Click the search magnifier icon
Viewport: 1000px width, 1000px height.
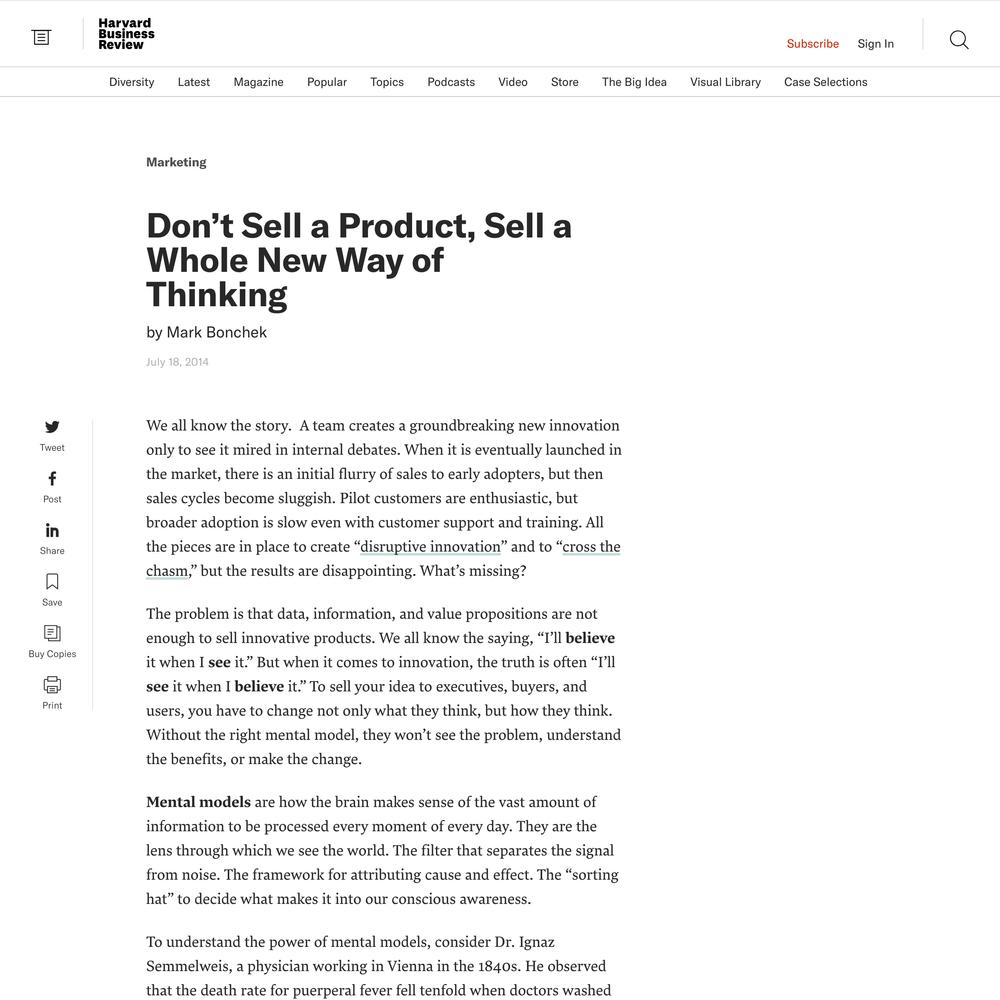[x=959, y=40]
